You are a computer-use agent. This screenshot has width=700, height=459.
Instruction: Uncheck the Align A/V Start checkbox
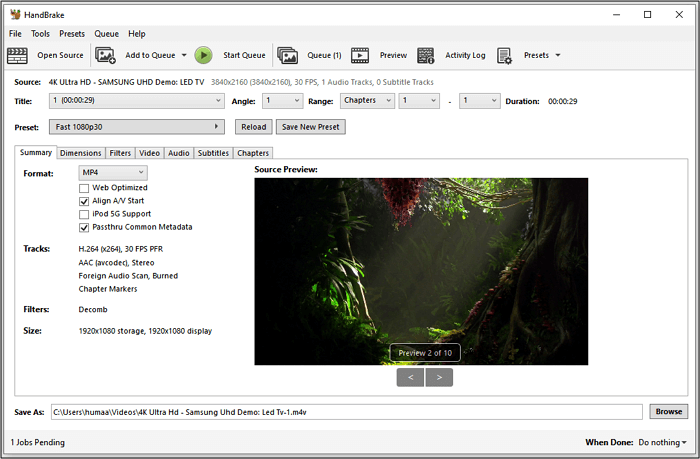[84, 201]
